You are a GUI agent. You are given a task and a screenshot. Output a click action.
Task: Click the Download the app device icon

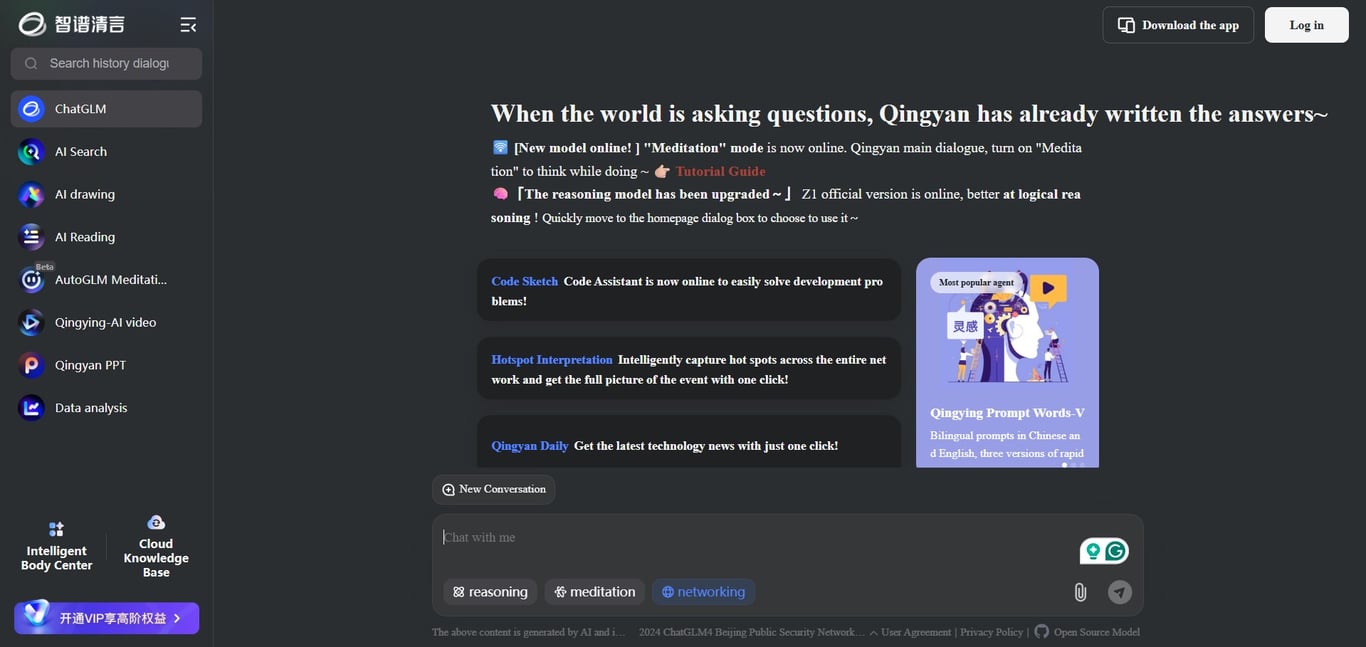click(1126, 25)
